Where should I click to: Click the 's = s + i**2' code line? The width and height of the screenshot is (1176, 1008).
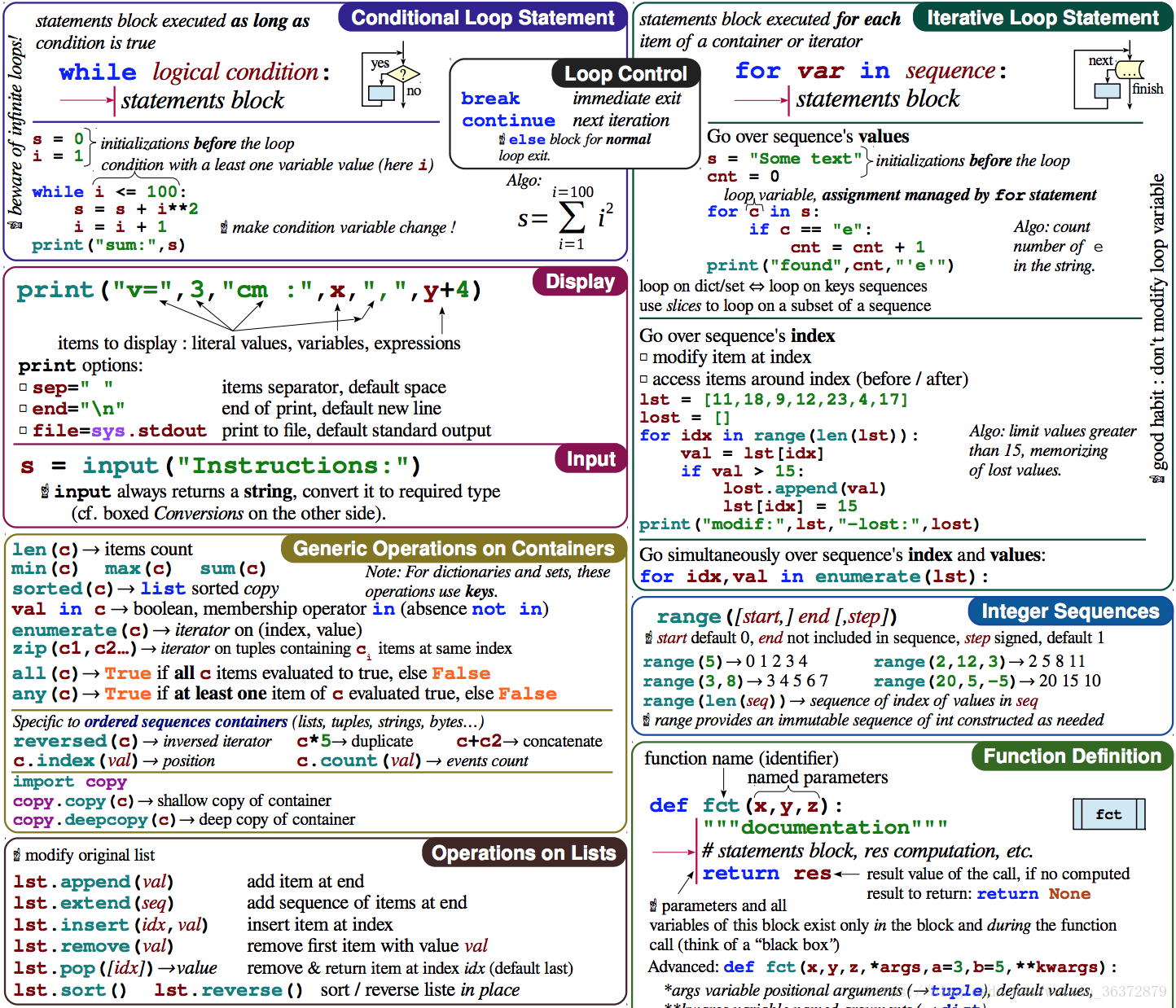coord(136,209)
